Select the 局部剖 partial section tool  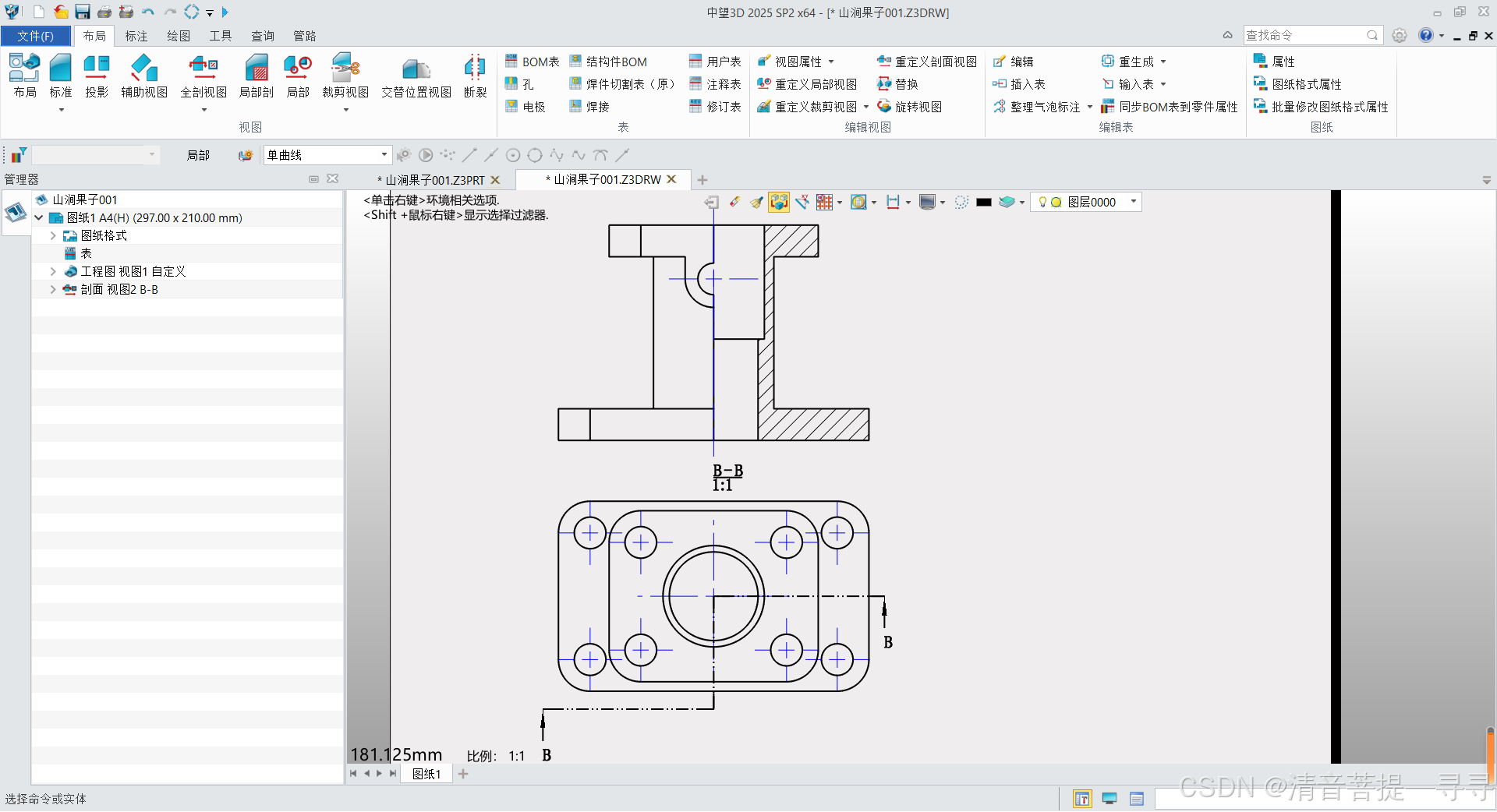pyautogui.click(x=256, y=76)
